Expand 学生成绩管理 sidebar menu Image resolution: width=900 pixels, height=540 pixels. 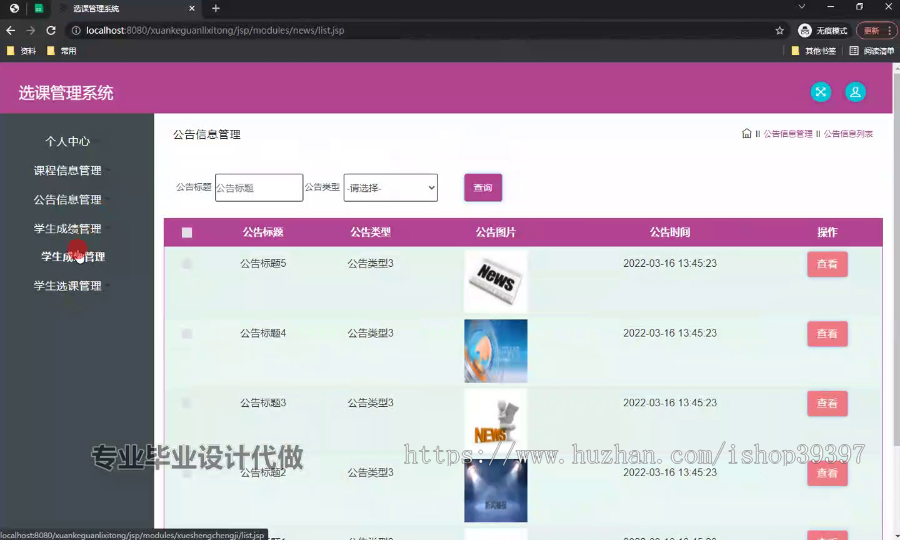coord(68,228)
